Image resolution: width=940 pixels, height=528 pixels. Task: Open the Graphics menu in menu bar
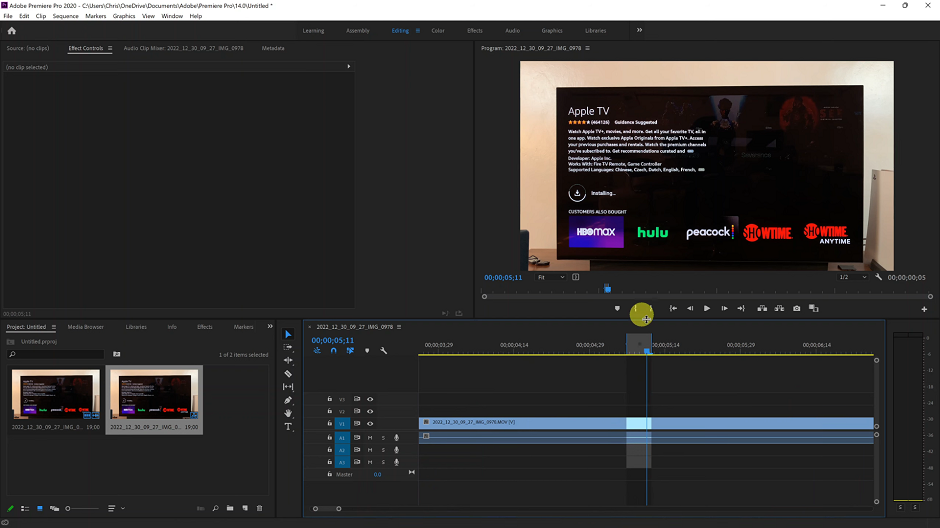tap(123, 16)
